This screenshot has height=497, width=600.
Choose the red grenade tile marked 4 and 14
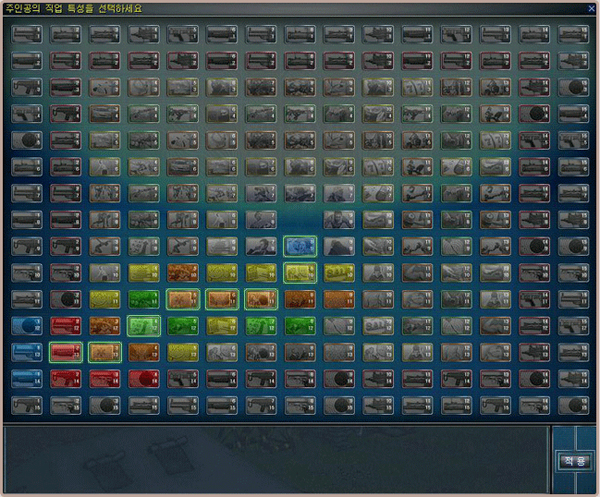144,379
